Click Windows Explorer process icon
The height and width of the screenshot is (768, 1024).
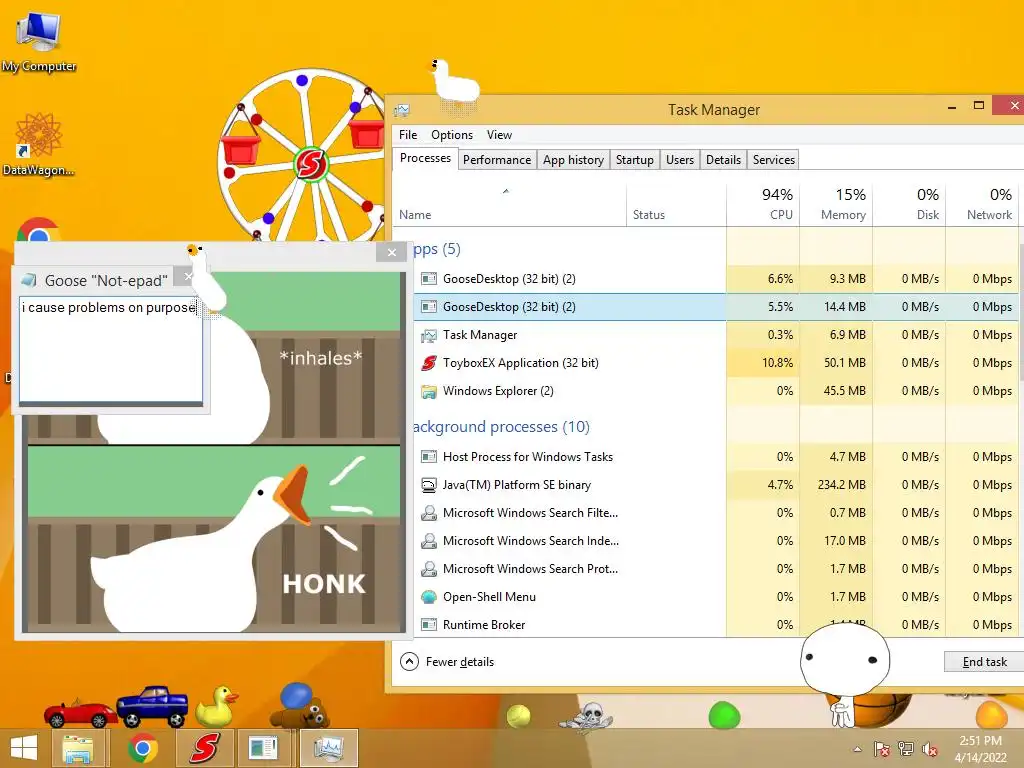428,391
